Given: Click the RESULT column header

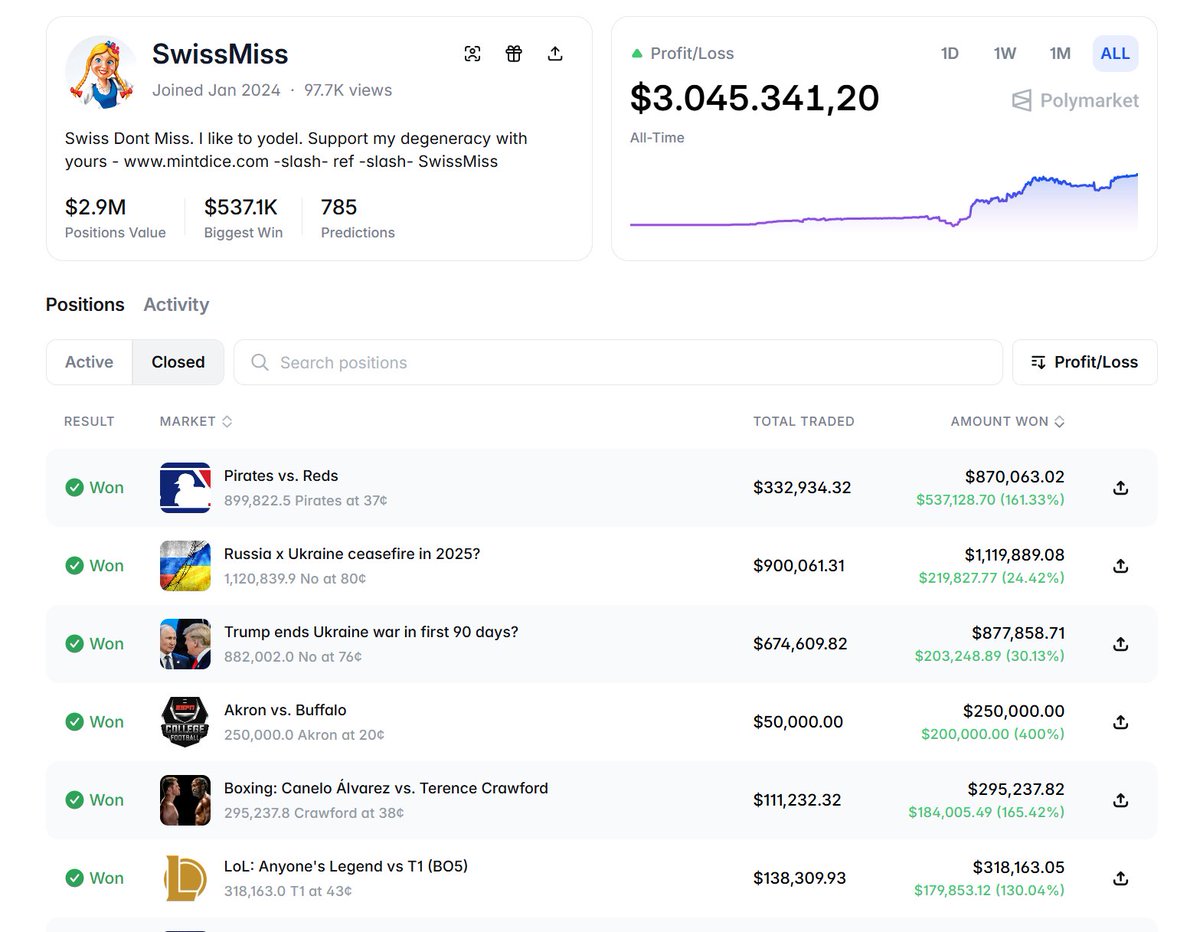Looking at the screenshot, I should coord(89,421).
